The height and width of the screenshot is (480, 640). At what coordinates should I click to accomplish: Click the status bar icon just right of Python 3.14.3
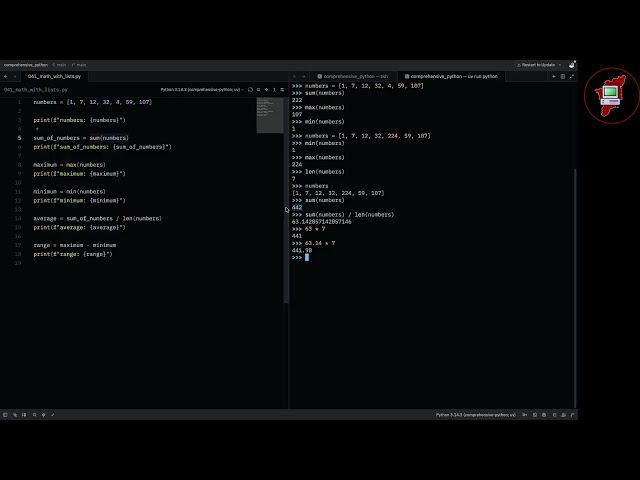[524, 415]
